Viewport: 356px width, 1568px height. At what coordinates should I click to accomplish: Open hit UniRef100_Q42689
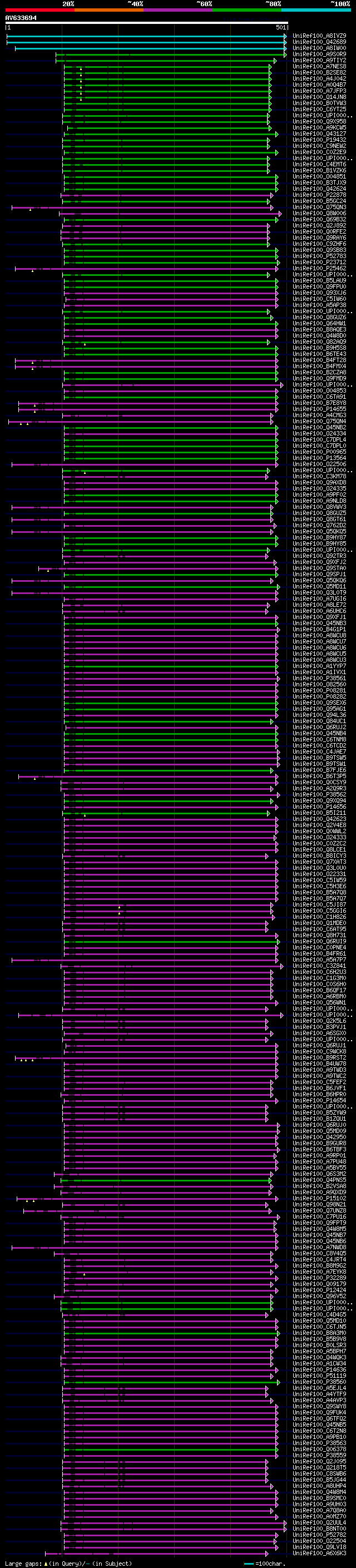319,42
